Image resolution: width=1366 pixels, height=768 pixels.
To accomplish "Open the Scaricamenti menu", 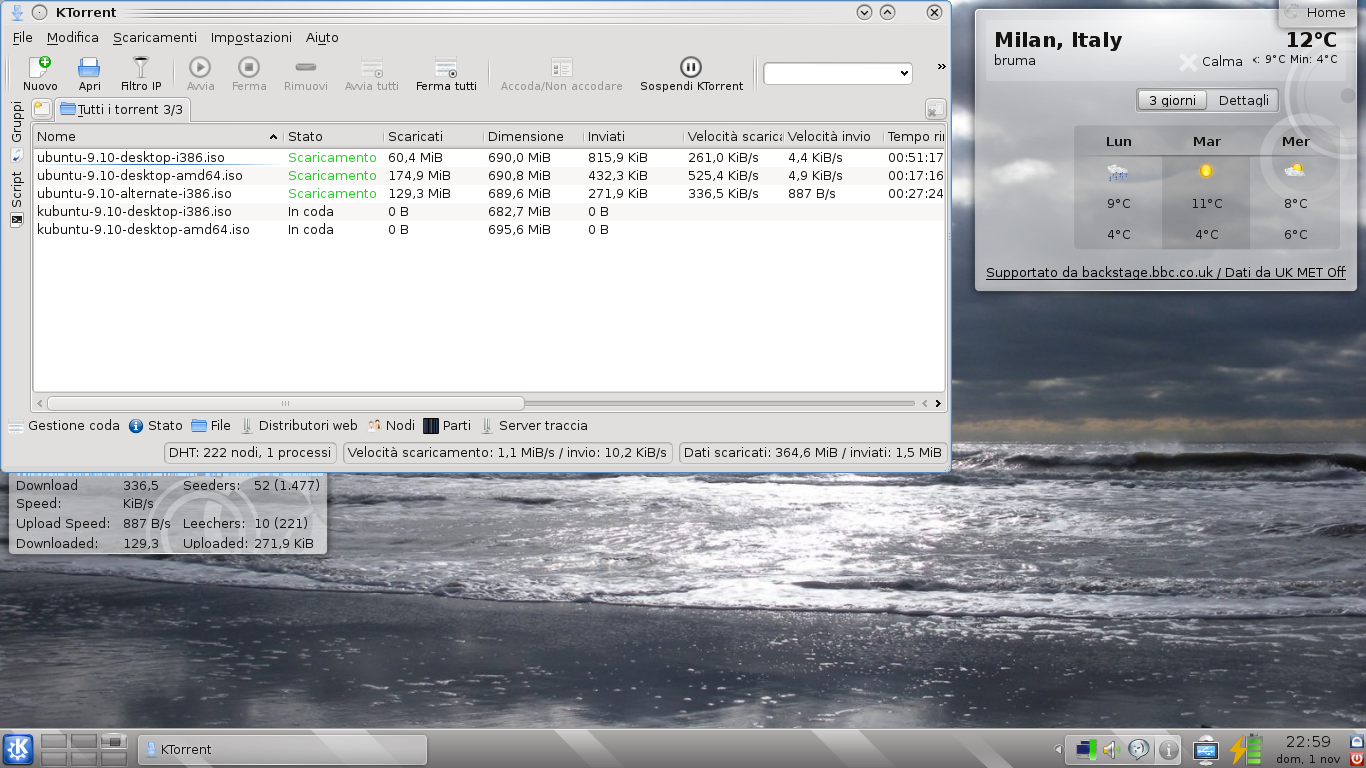I will 154,38.
